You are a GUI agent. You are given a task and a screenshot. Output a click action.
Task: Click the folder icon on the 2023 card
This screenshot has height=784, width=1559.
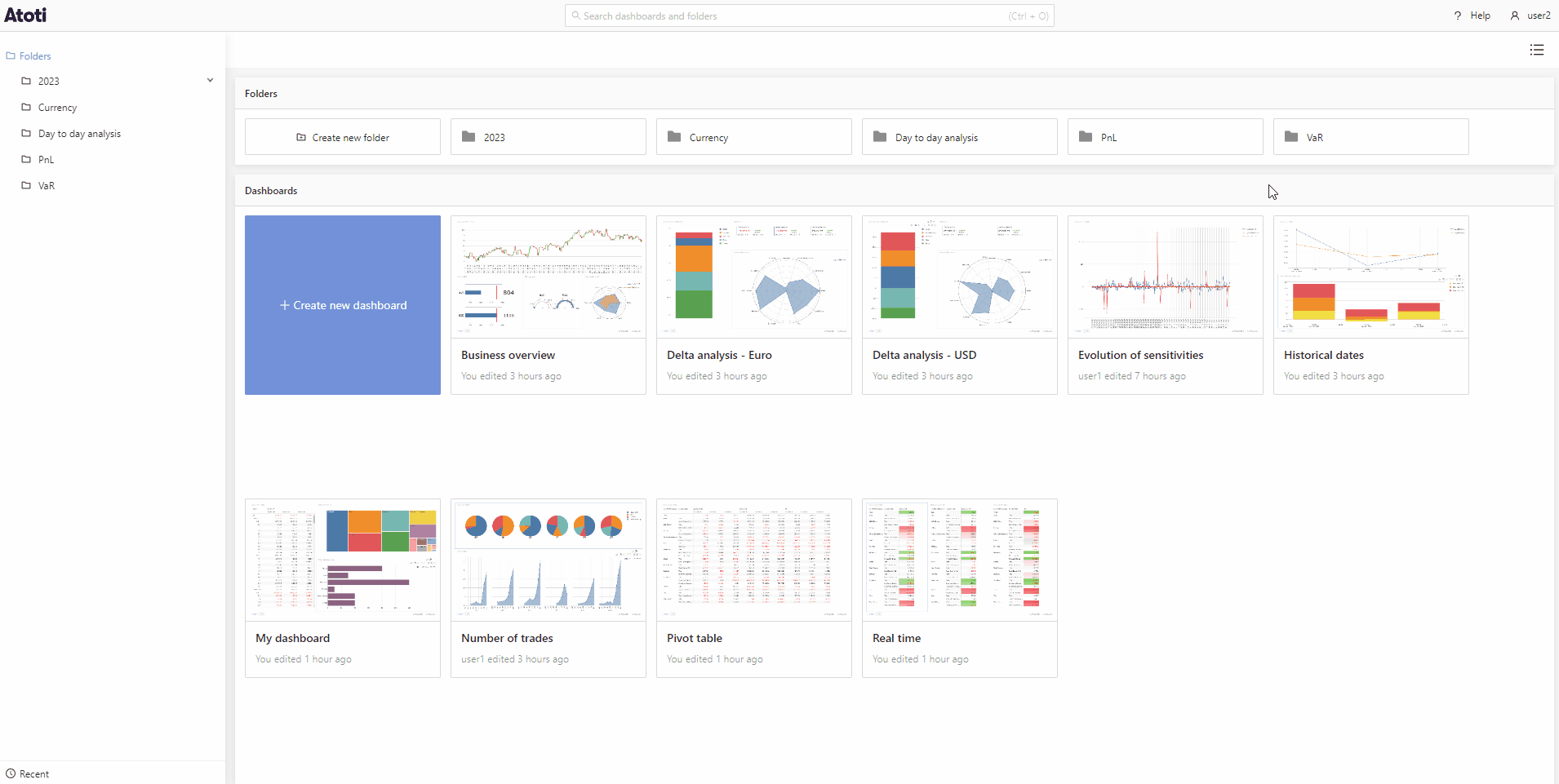[x=469, y=136]
